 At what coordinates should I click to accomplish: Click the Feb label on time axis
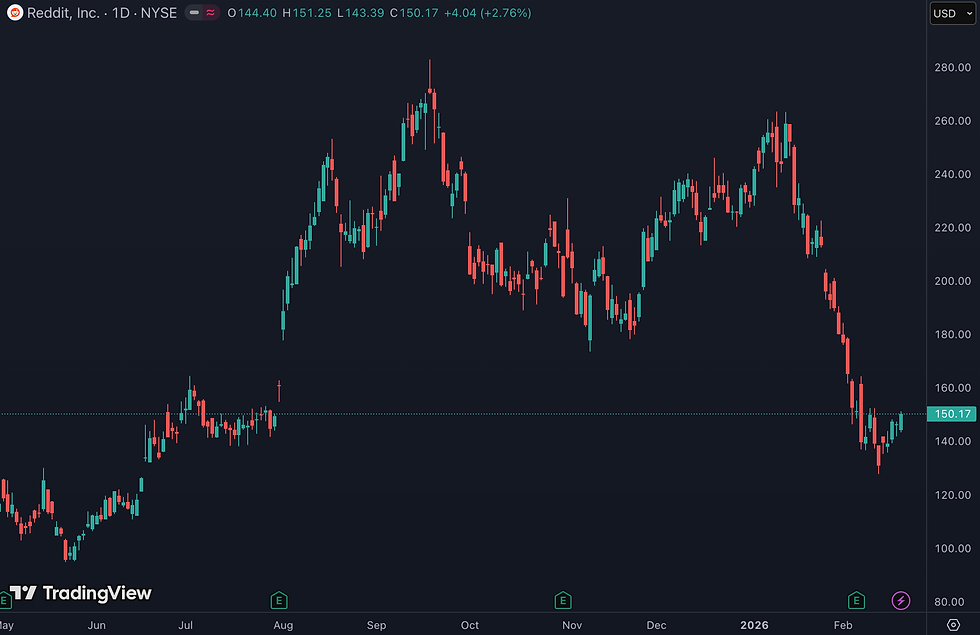[843, 625]
